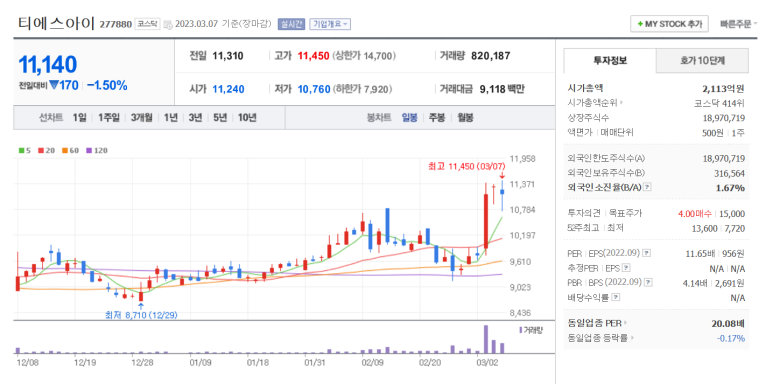Select the 1주일 line chart period

108,118
